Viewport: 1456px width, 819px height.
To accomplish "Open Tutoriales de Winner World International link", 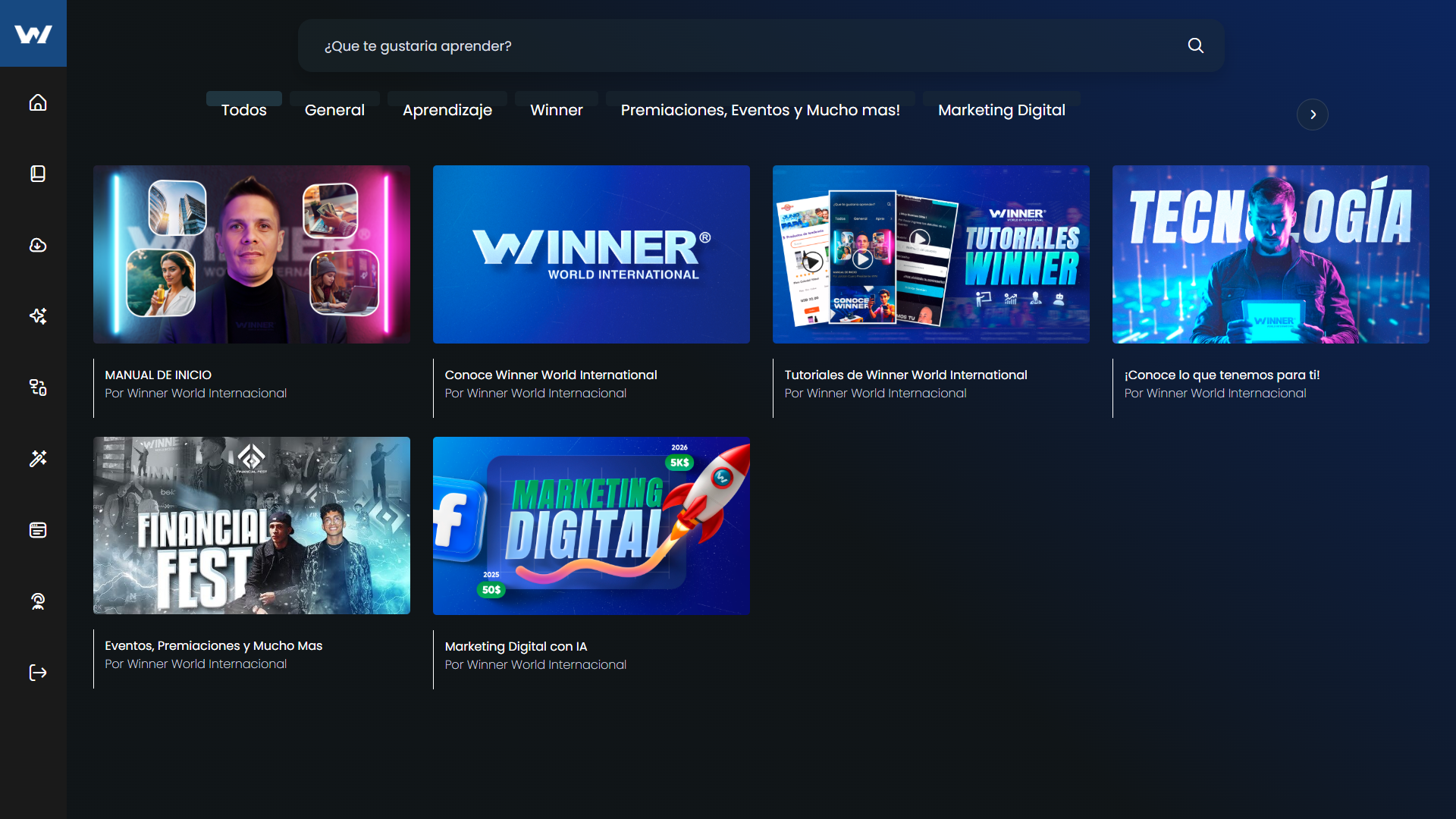I will click(x=905, y=375).
